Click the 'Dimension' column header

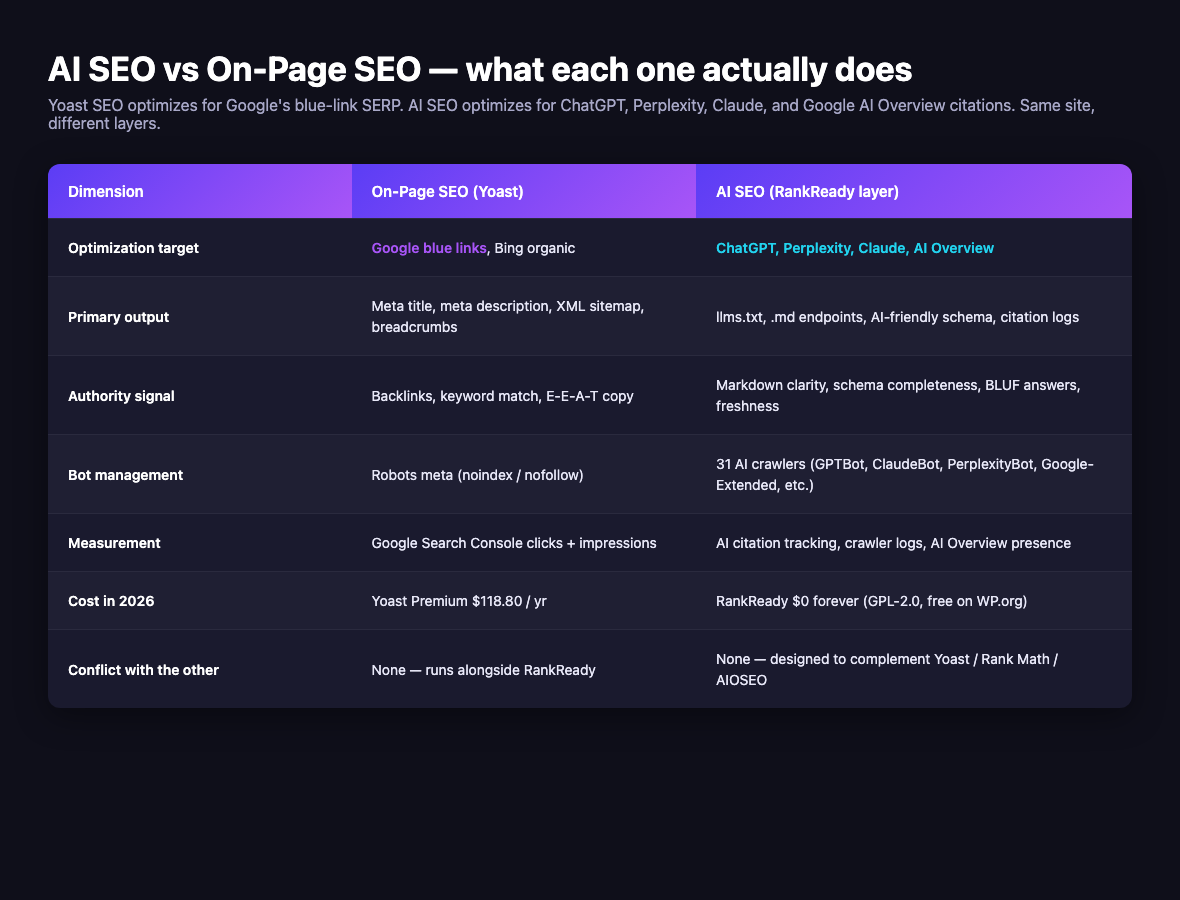(x=199, y=191)
